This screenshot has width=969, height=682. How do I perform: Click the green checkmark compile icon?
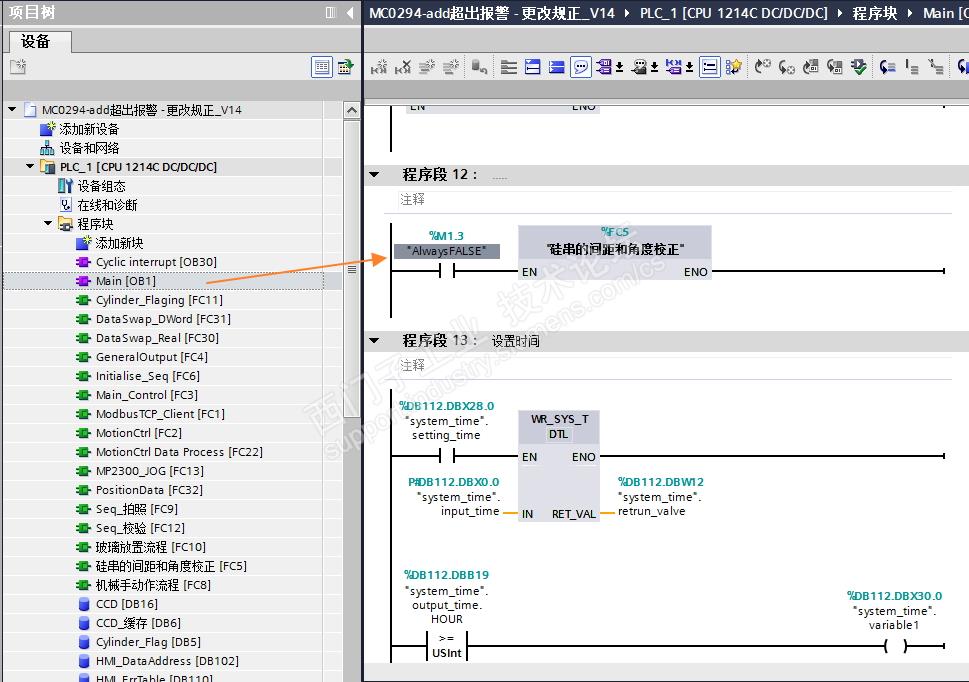click(x=858, y=67)
